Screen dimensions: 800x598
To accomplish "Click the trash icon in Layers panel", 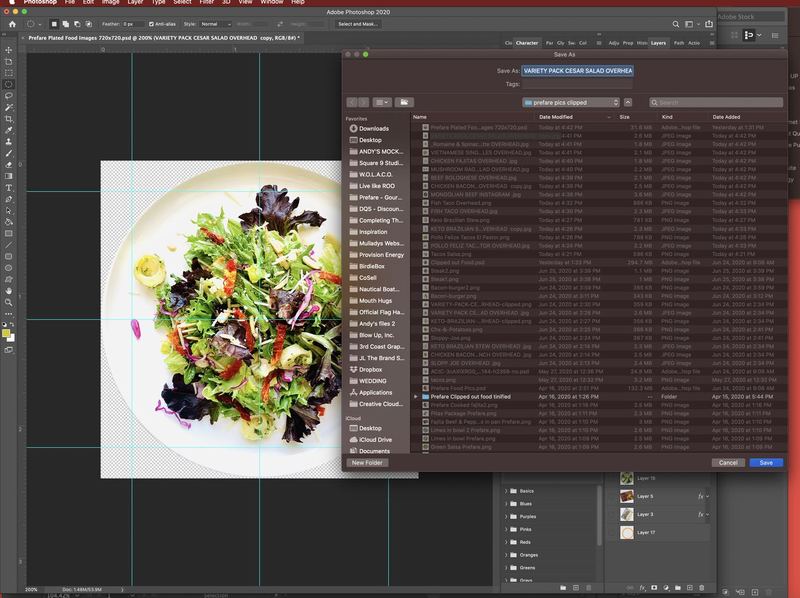I will pyautogui.click(x=702, y=588).
